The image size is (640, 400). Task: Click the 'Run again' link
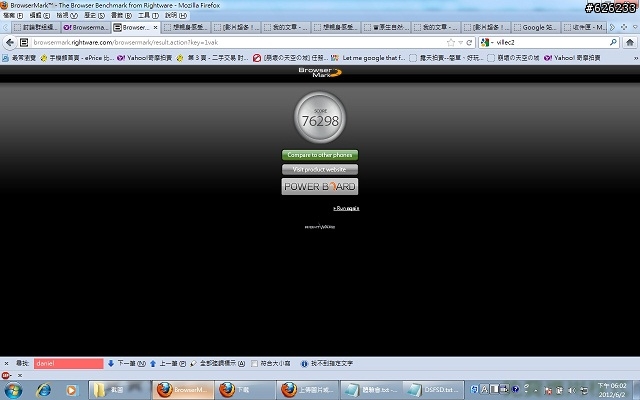pyautogui.click(x=346, y=208)
